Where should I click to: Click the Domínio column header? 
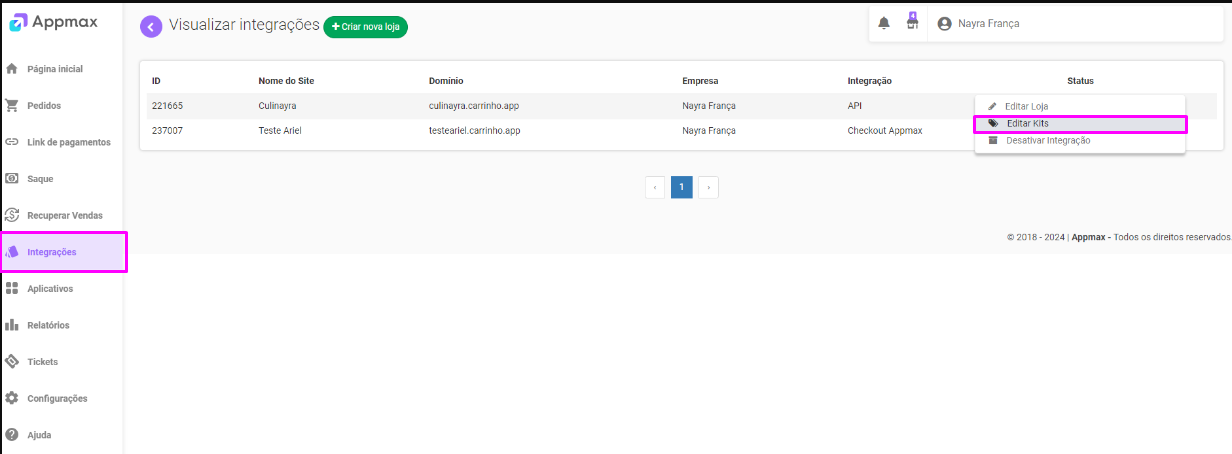click(x=446, y=81)
